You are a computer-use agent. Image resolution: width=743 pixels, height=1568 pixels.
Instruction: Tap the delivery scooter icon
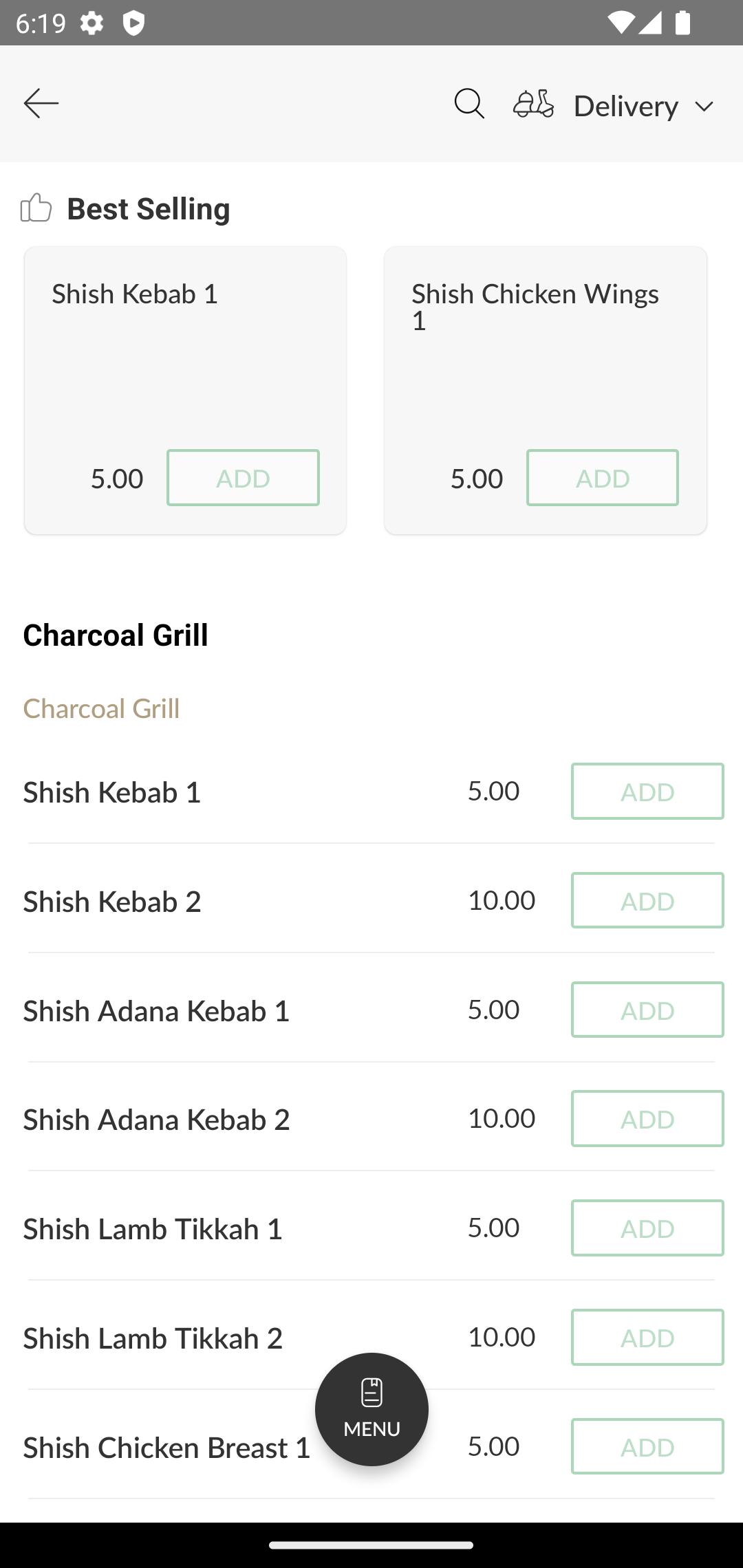click(533, 104)
